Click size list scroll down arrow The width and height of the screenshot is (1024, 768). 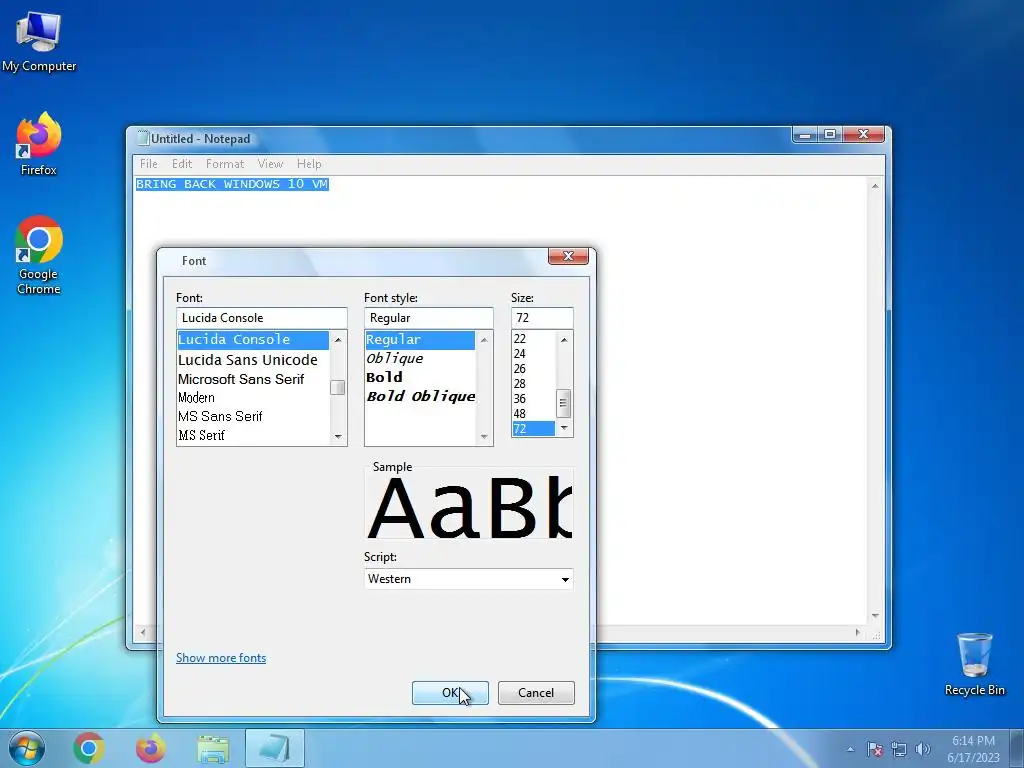click(564, 428)
